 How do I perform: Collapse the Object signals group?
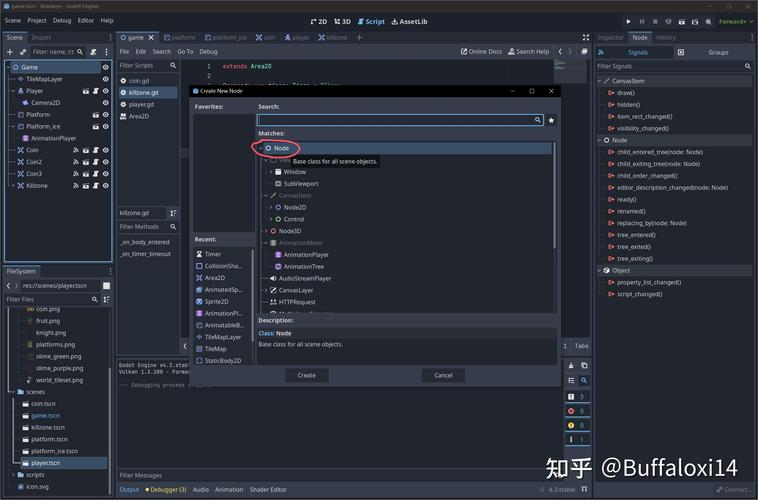point(600,271)
